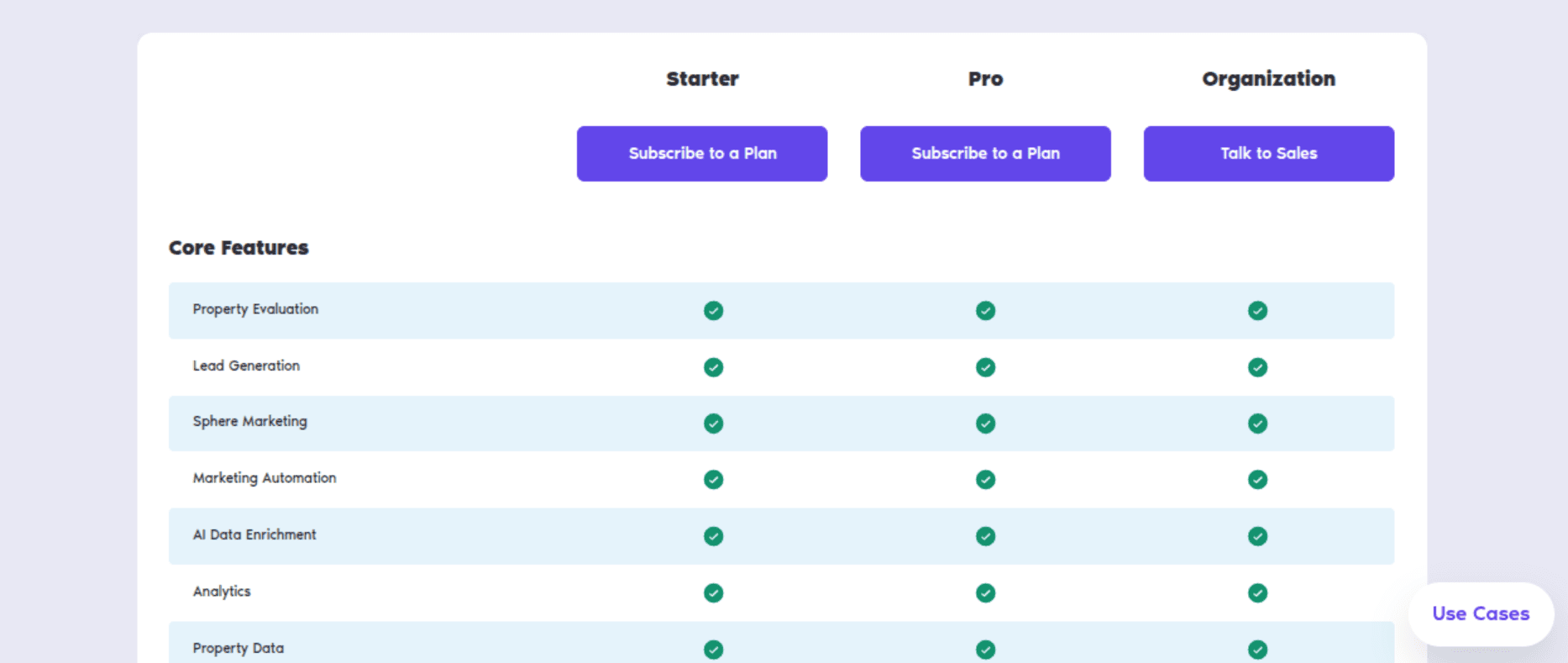Screen dimensions: 1568x663
Task: Click the Property Data row label
Action: 239,649
